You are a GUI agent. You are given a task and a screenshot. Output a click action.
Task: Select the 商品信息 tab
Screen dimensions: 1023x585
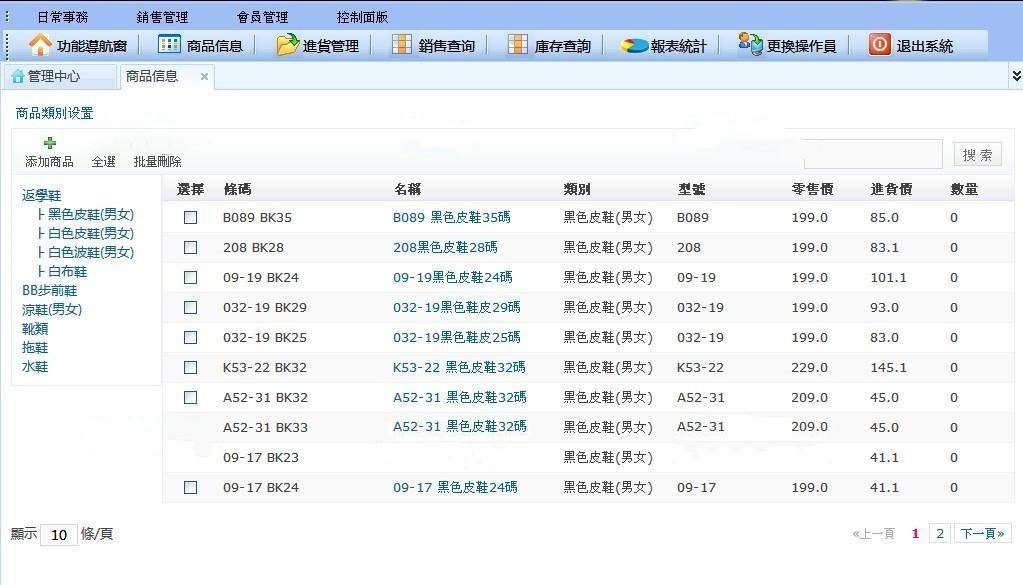(x=166, y=76)
